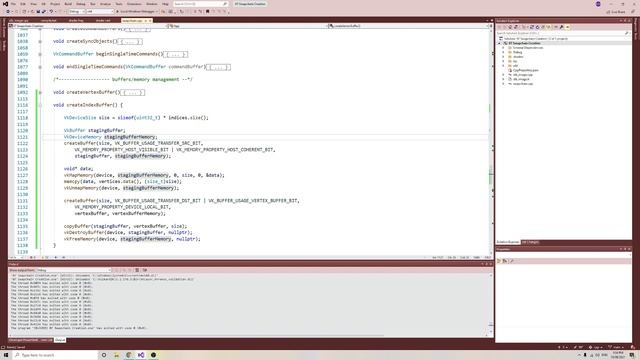Click the Sync with Active Document icon in Solution Explorer

(531, 27)
